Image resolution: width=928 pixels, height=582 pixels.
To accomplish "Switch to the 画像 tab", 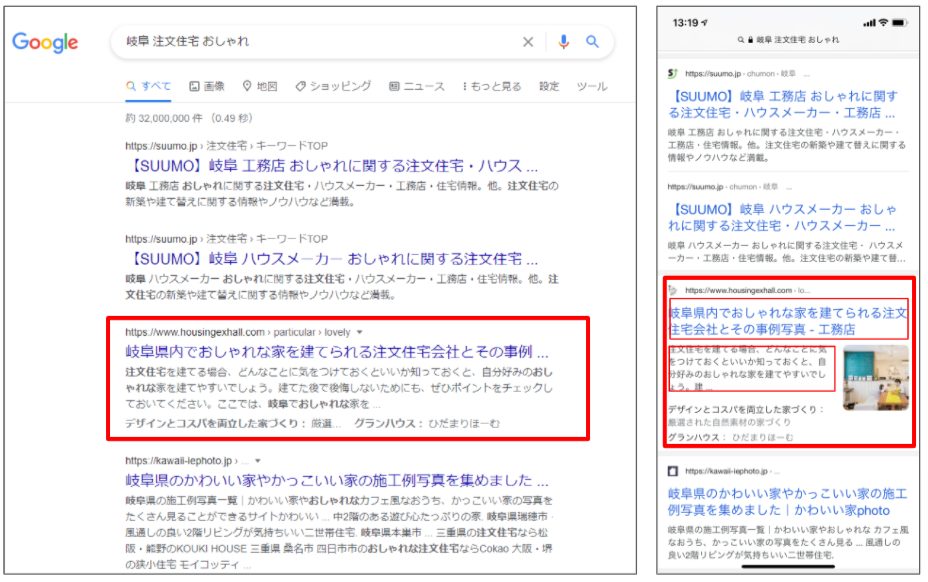I will (x=207, y=86).
